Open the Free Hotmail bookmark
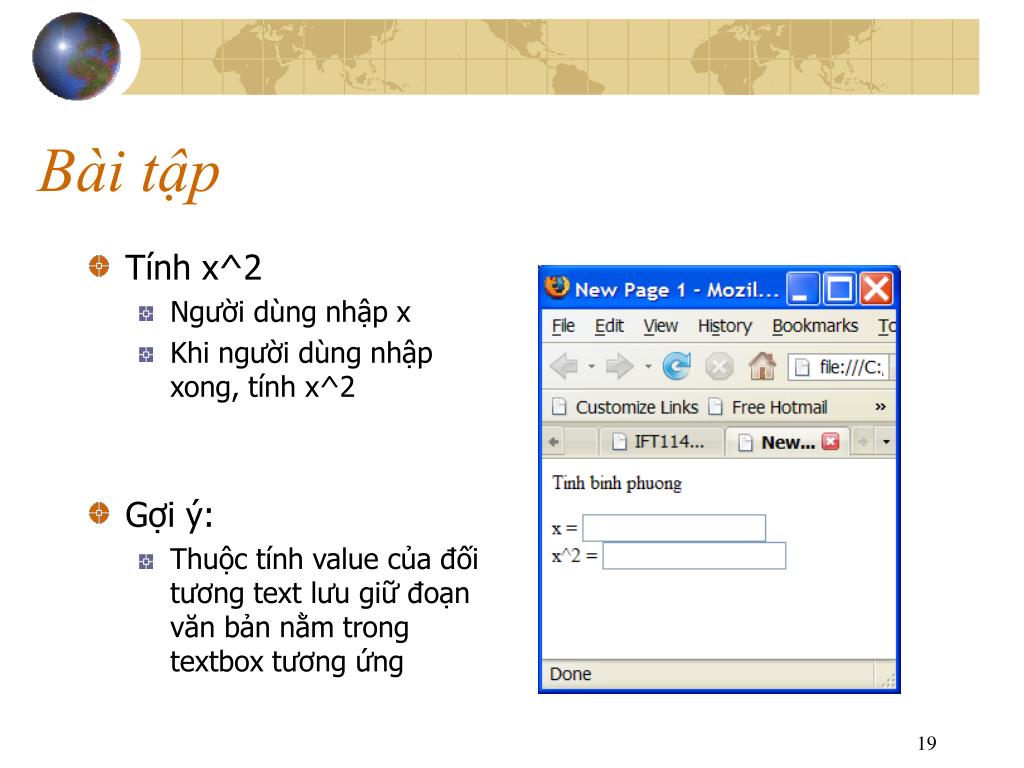The height and width of the screenshot is (768, 1024). click(768, 407)
